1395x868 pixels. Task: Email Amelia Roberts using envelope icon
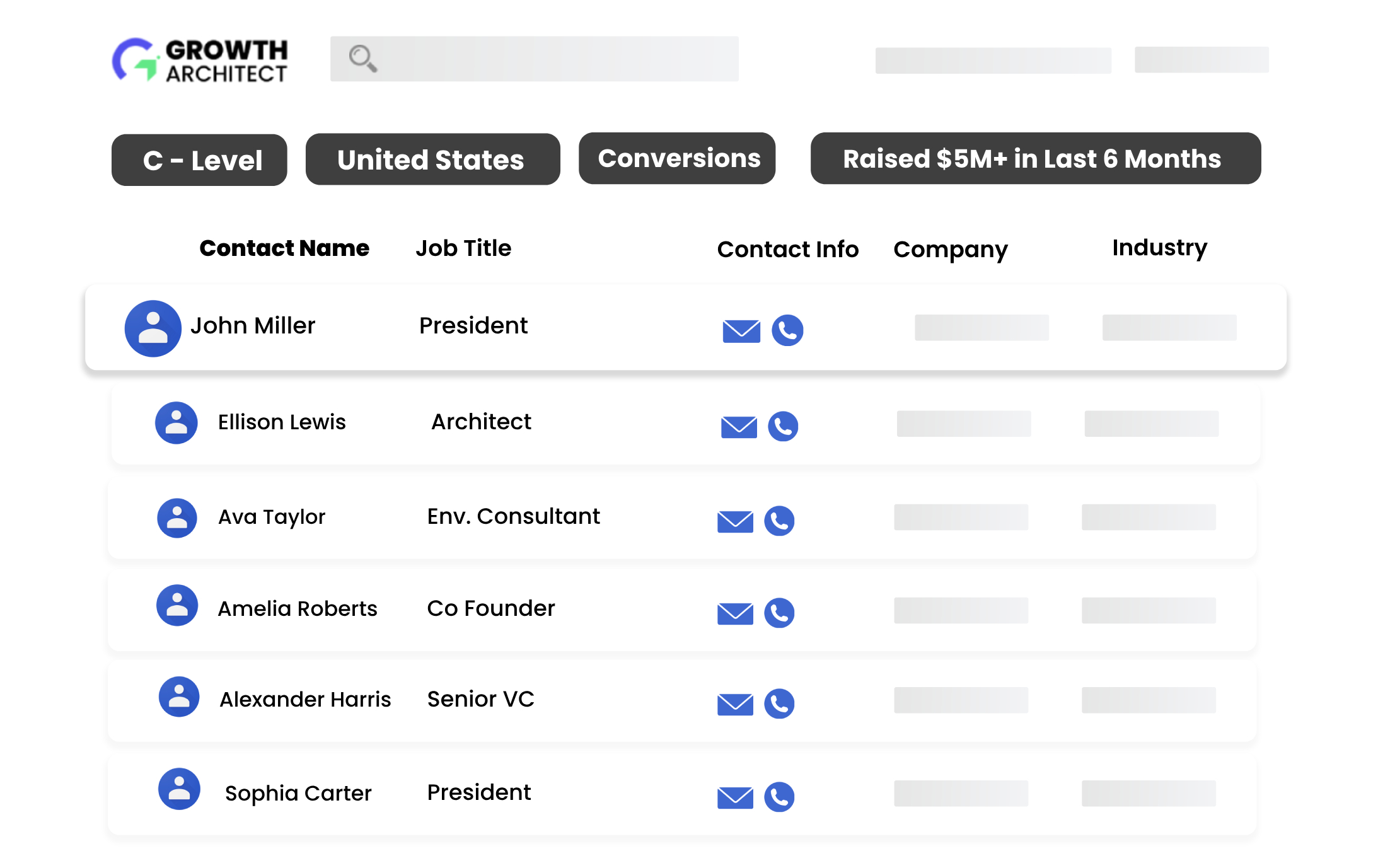(x=735, y=613)
